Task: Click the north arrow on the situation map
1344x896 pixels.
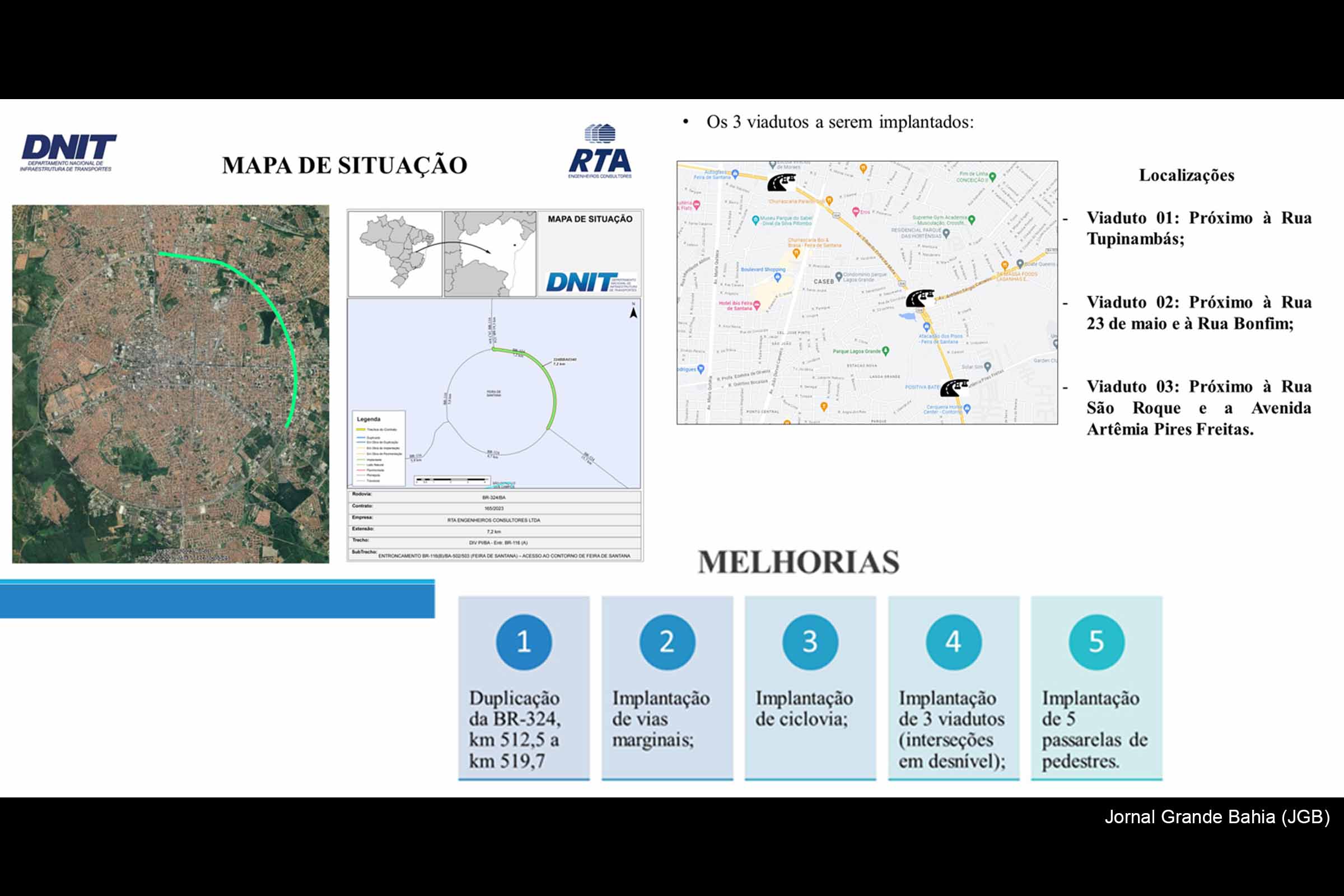Action: (x=634, y=311)
